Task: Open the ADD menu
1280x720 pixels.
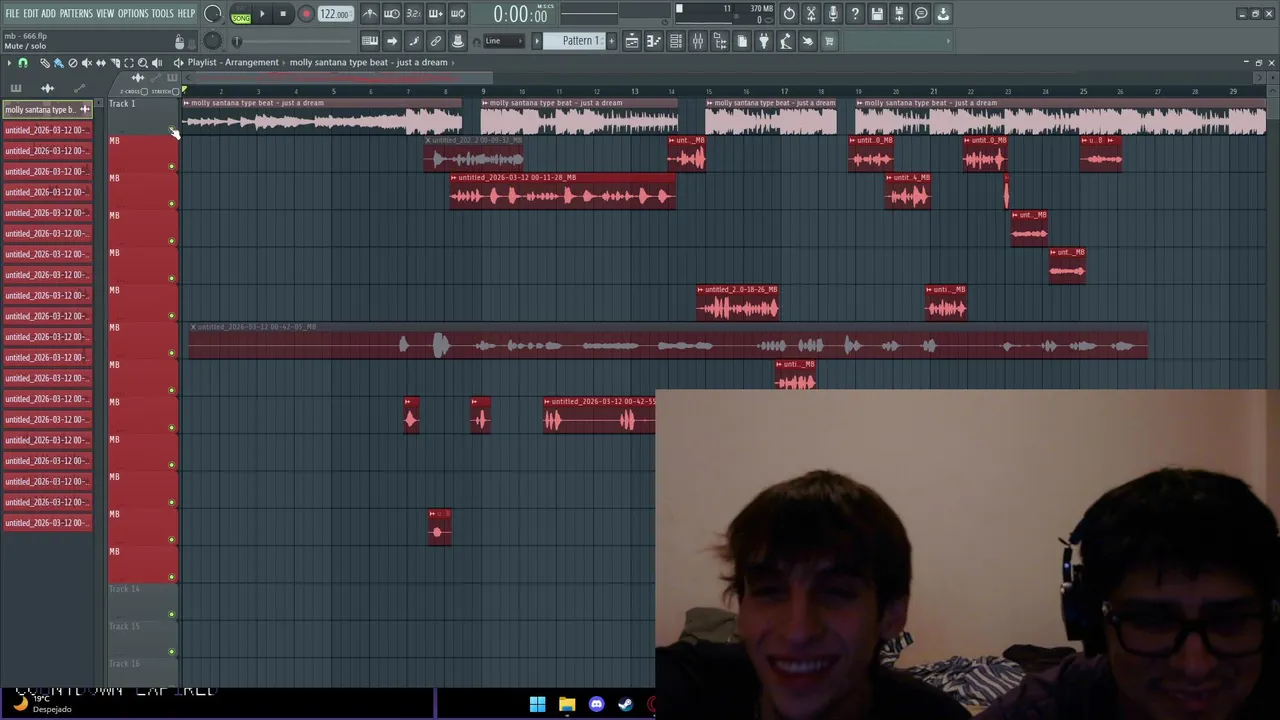Action: tap(48, 14)
